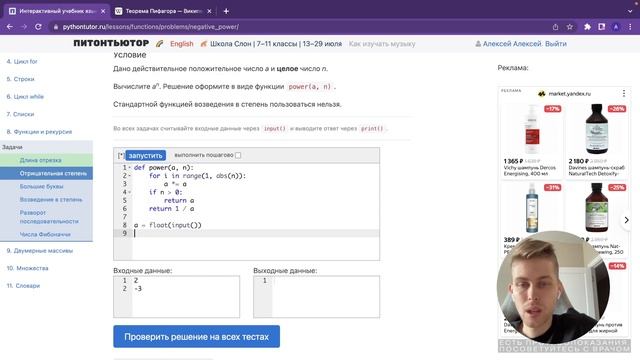Click the power(a, n) inline code text
The image size is (640, 360).
(x=309, y=87)
